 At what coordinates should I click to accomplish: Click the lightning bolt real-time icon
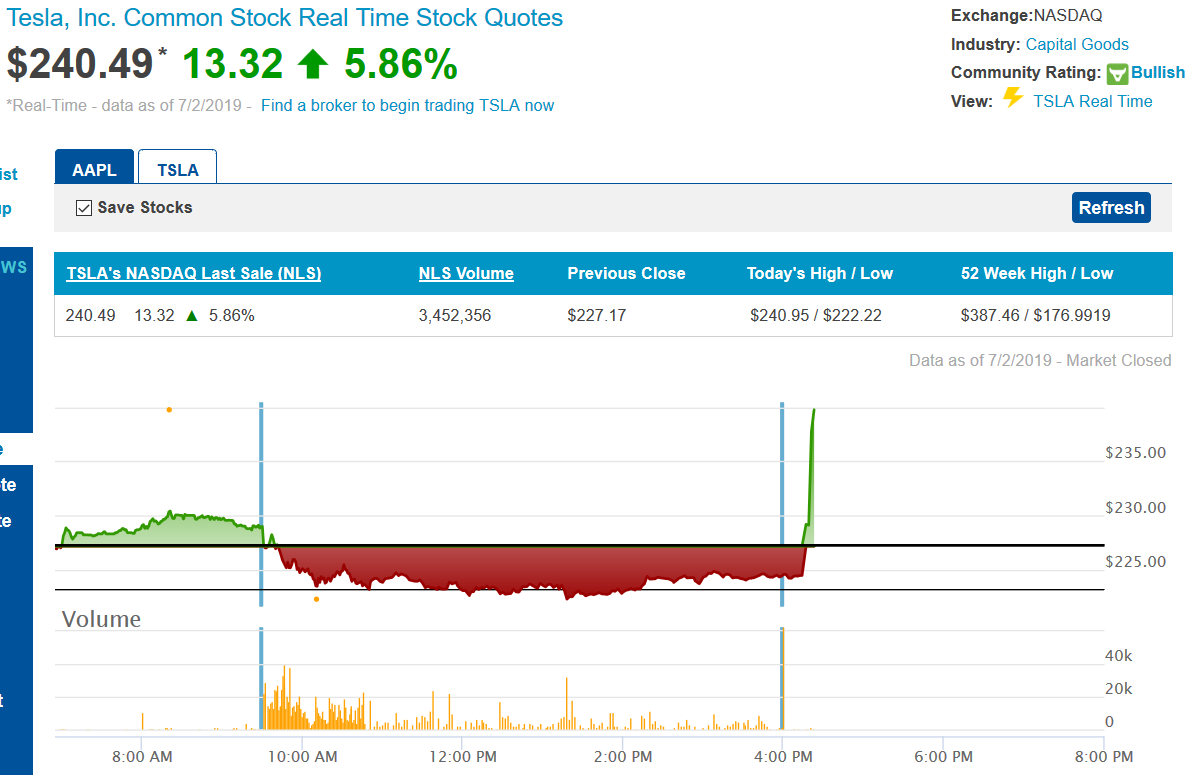(1013, 98)
